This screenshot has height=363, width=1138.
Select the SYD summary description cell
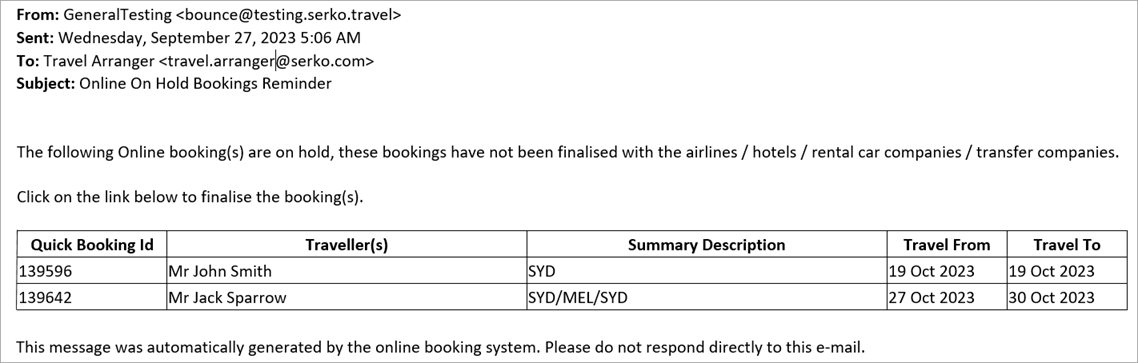707,271
